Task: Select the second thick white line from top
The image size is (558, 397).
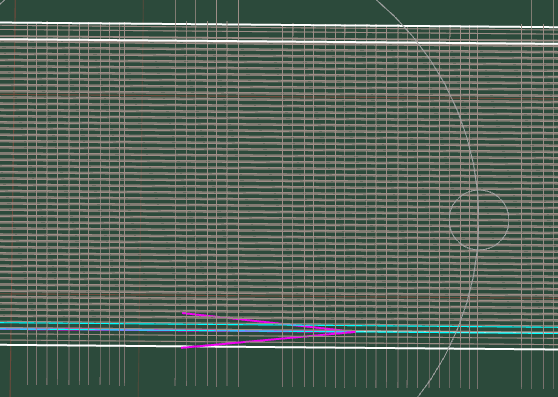Action: [279, 41]
